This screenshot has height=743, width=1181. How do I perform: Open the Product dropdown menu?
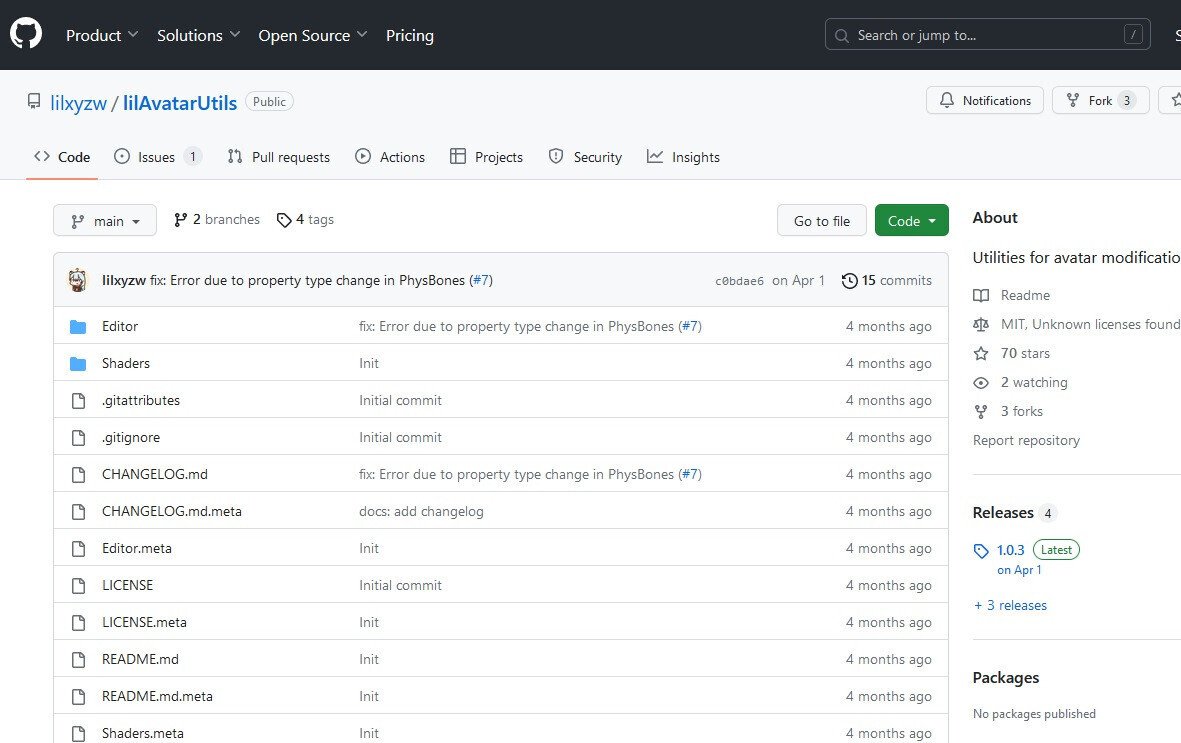tap(102, 35)
